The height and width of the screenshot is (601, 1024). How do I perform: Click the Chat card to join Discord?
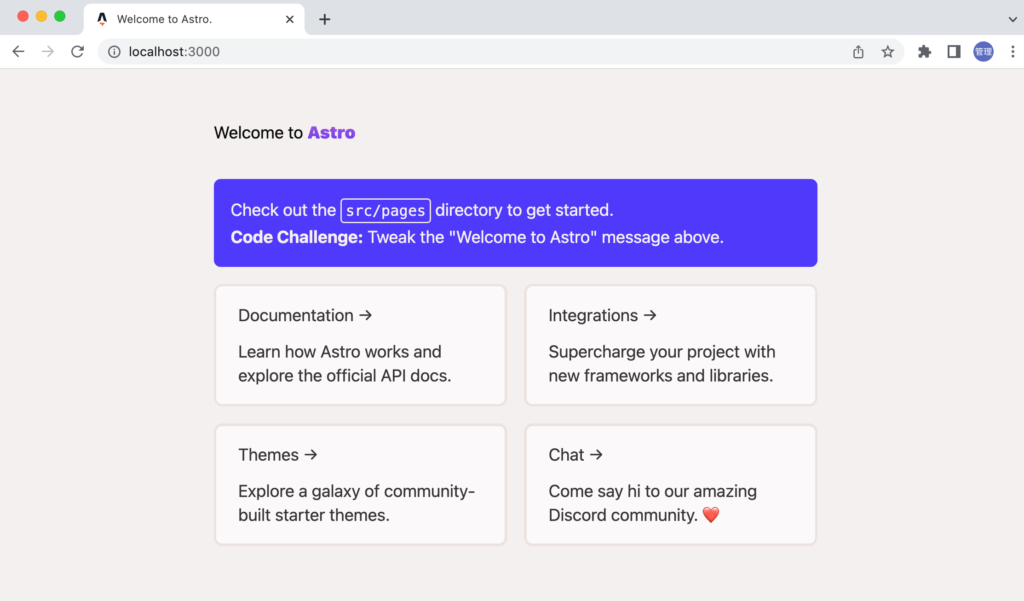pos(670,484)
